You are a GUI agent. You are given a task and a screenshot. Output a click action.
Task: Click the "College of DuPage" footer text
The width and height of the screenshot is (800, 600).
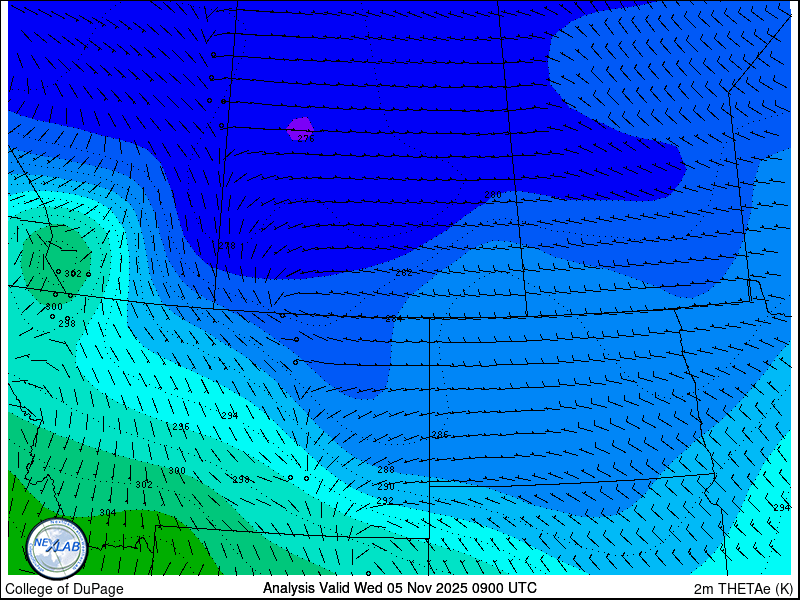[64, 589]
